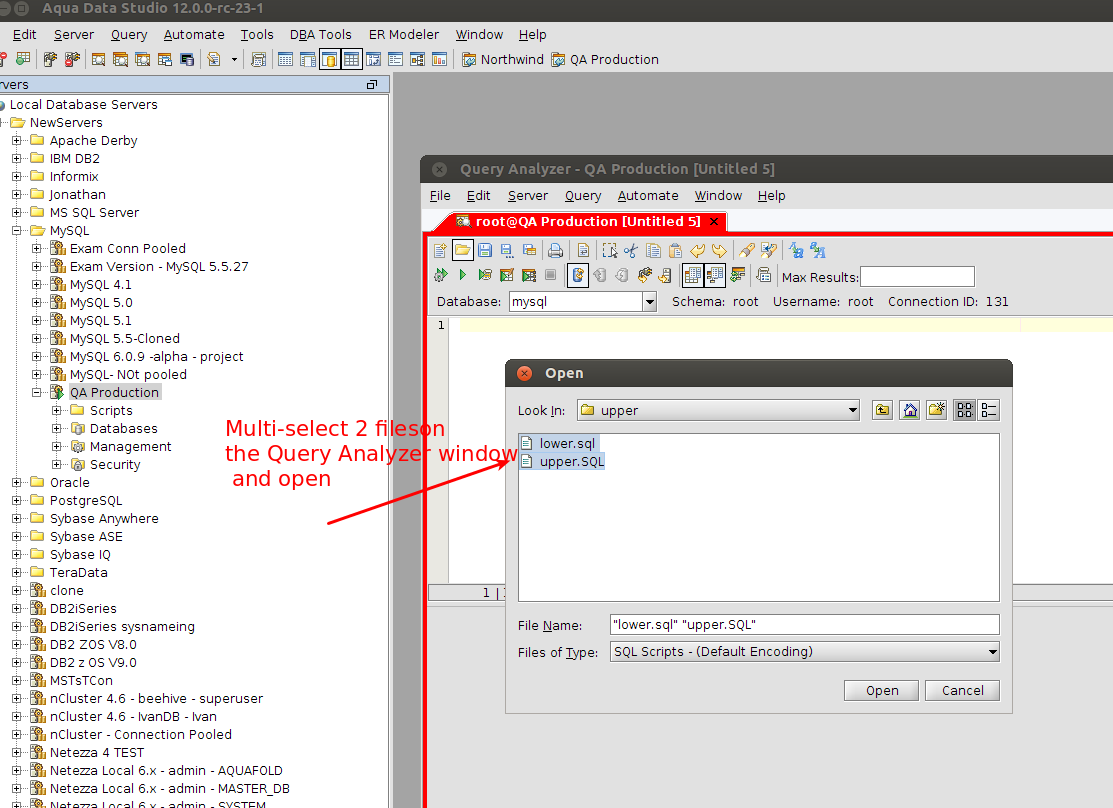This screenshot has height=808, width=1113.
Task: Toggle the auto-commit icon in Query Analyzer toolbar
Action: point(578,275)
